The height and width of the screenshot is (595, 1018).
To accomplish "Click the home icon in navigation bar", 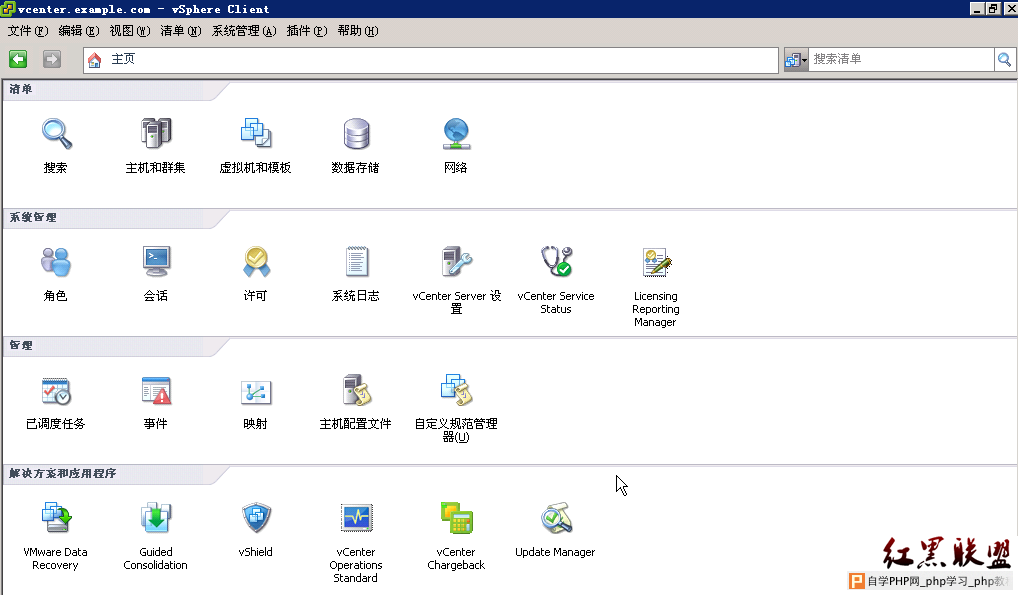I will pos(95,60).
